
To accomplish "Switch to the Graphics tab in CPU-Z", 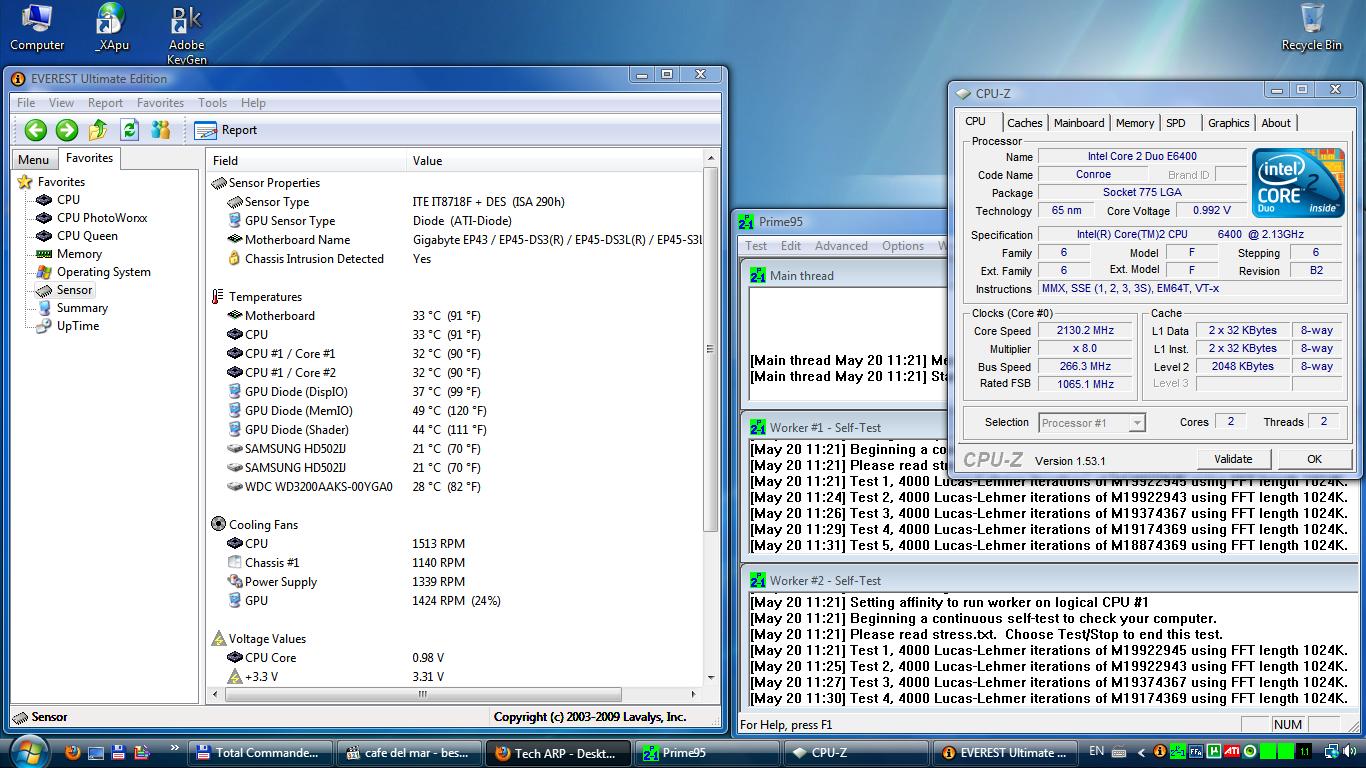I will click(1228, 123).
